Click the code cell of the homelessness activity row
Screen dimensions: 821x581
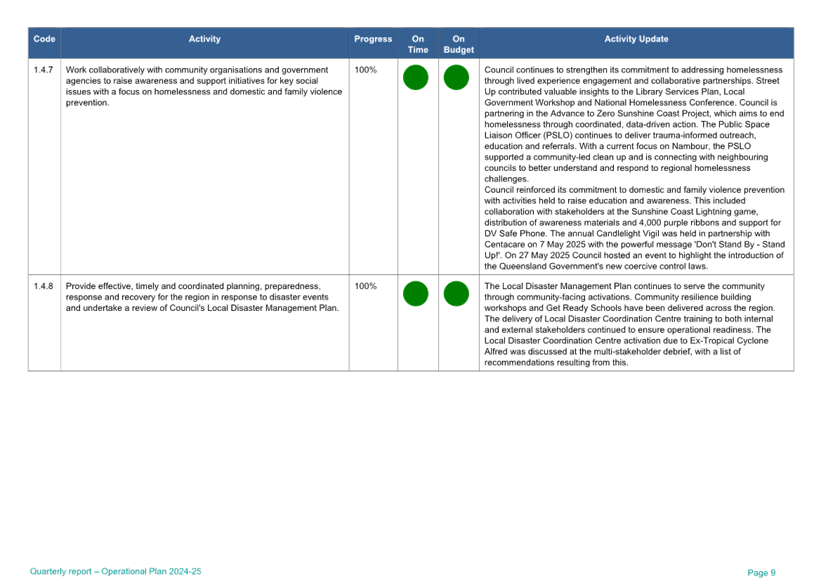(x=44, y=69)
